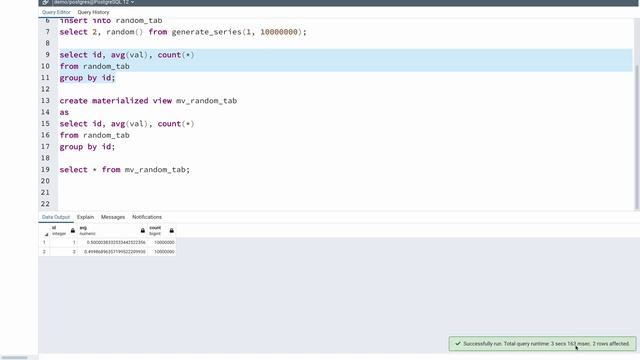Click count cell 10000000 in row 1
This screenshot has width=640, height=360.
pyautogui.click(x=162, y=242)
